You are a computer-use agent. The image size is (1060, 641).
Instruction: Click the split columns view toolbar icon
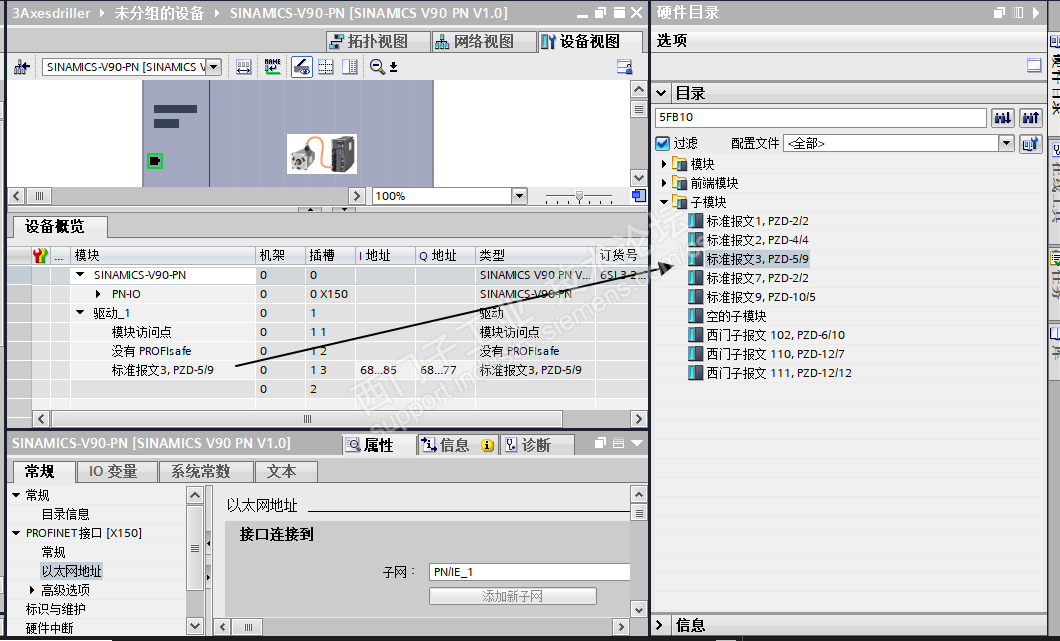350,67
